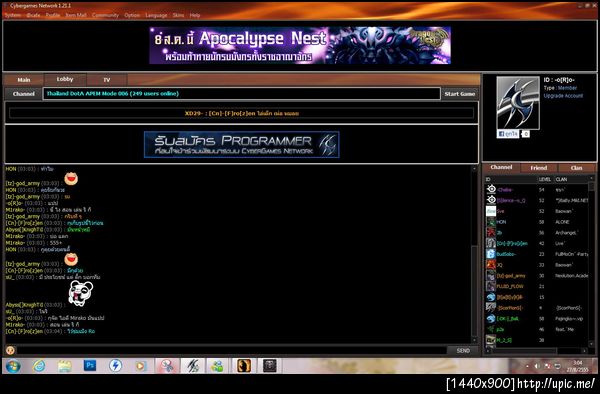Click avatar icon of FLUID_FLOW user

491,286
